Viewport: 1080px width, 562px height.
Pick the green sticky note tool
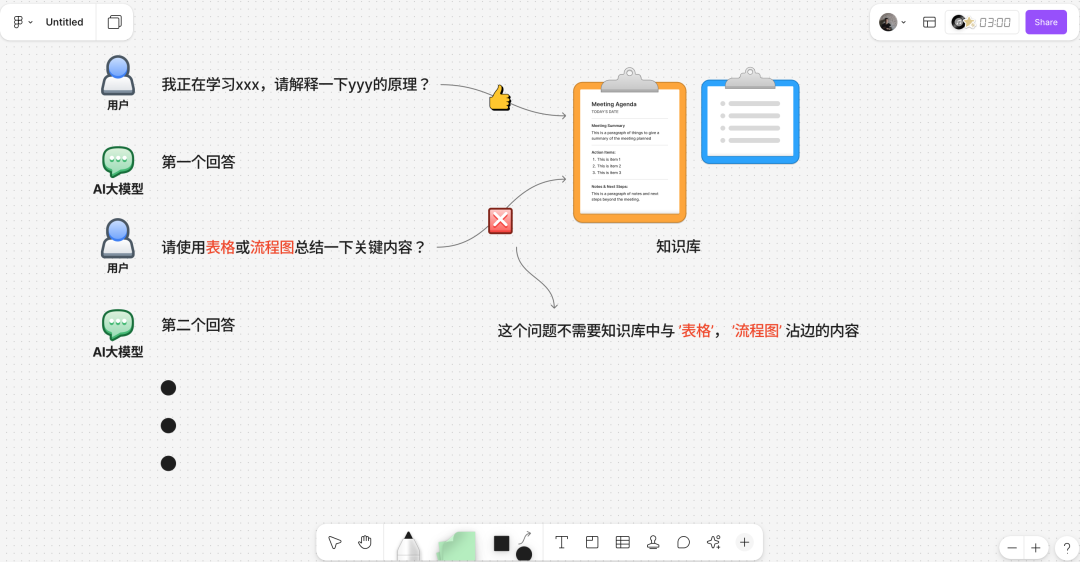457,546
